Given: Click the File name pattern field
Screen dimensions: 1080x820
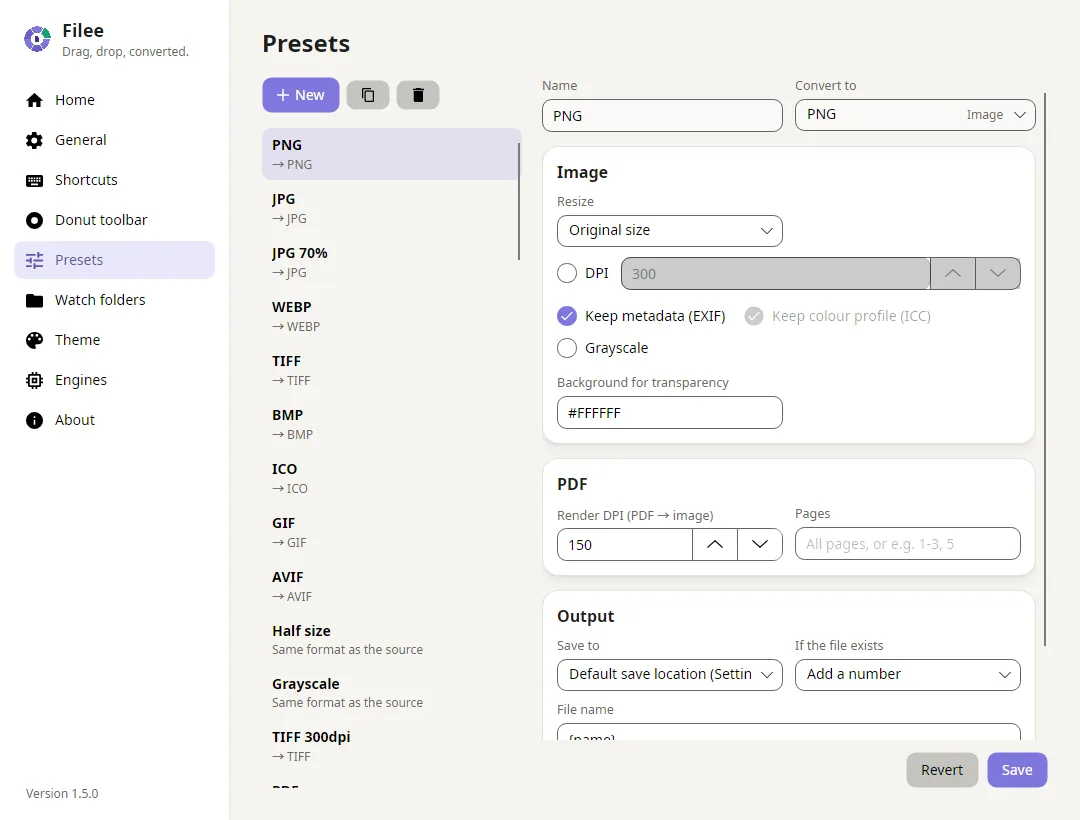Looking at the screenshot, I should coord(789,732).
